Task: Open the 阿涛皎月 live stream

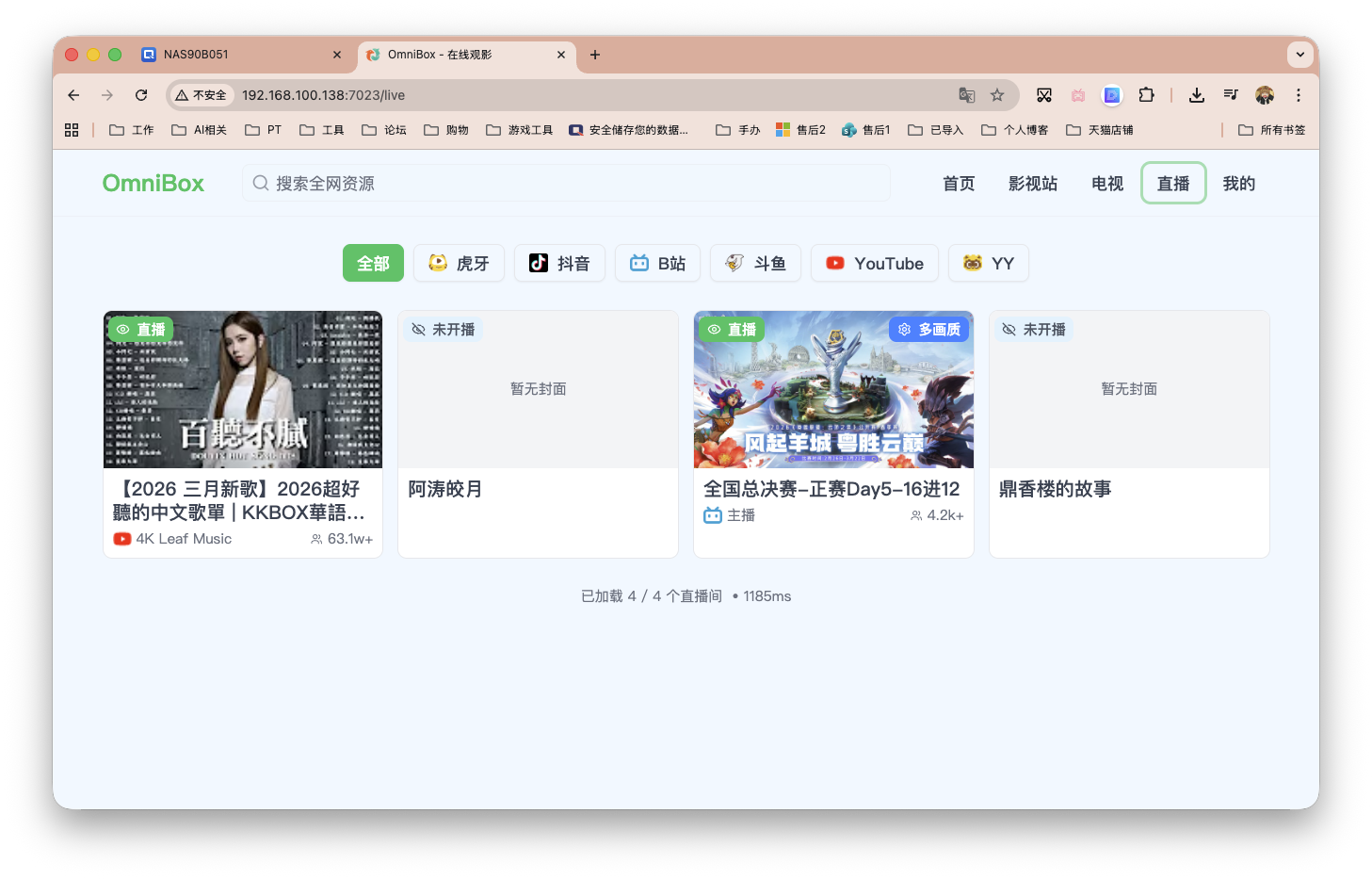Action: tap(538, 433)
